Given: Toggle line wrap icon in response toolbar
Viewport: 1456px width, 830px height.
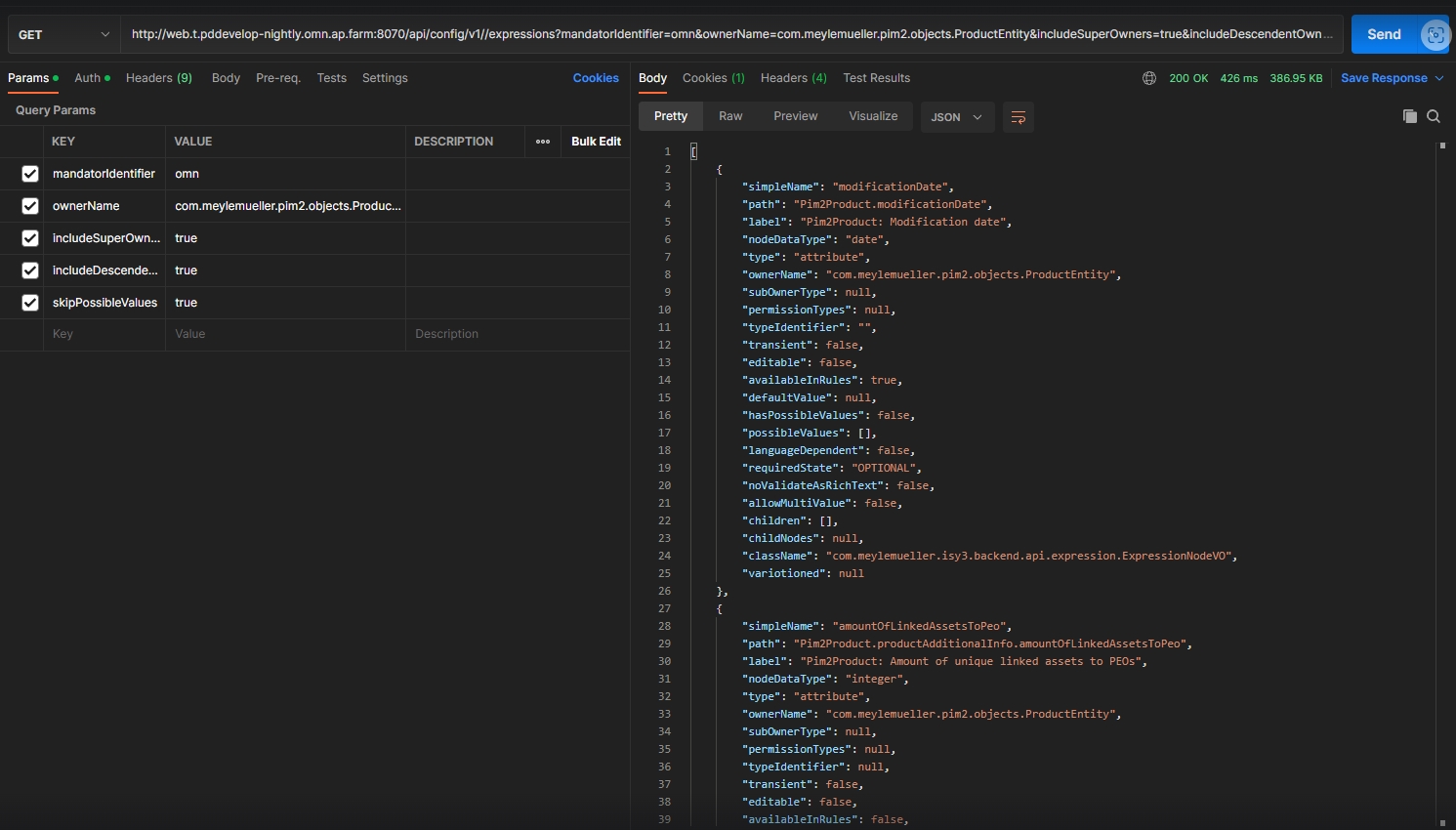Looking at the screenshot, I should tap(1018, 117).
